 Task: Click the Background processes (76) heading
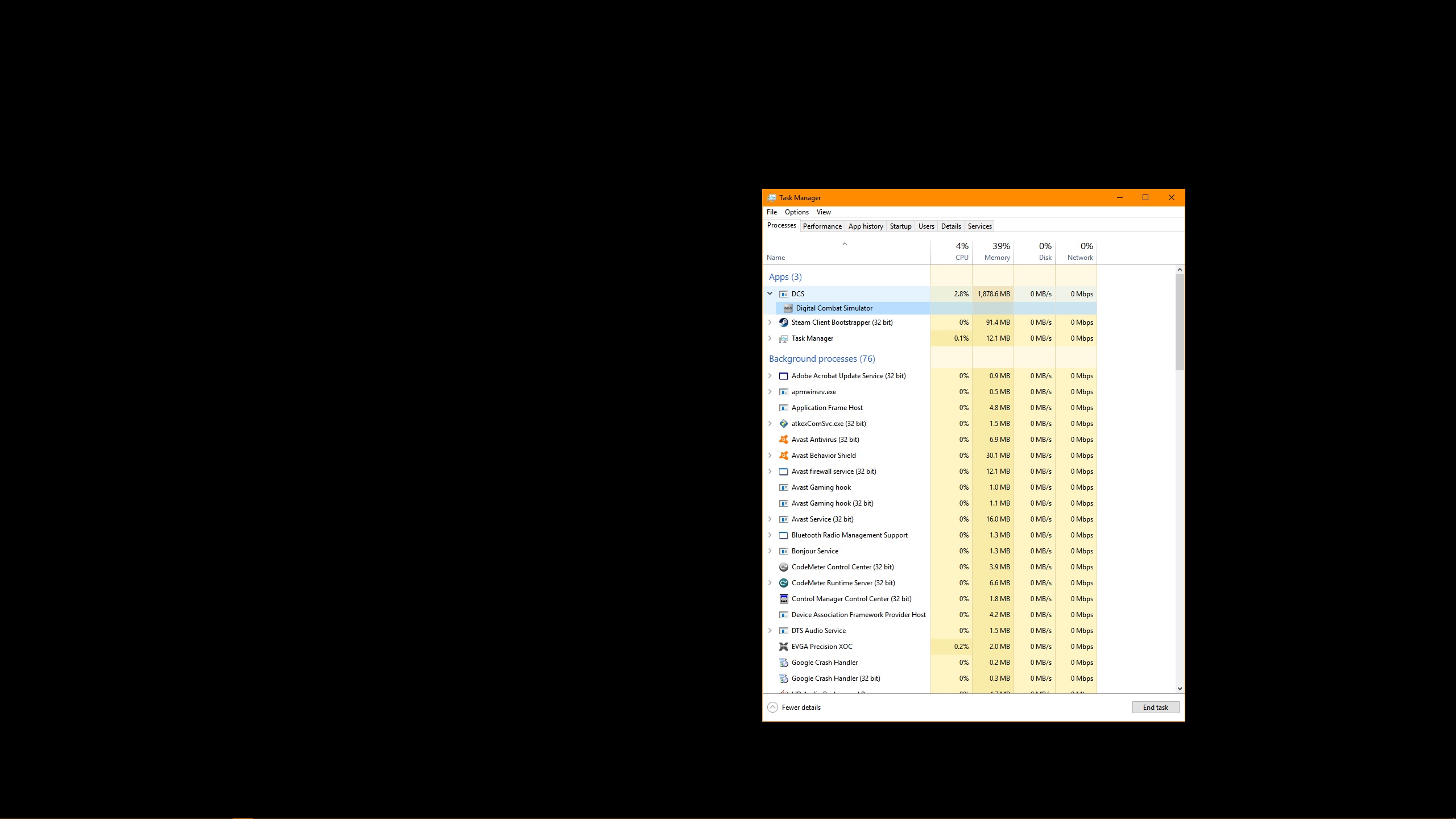tap(822, 359)
